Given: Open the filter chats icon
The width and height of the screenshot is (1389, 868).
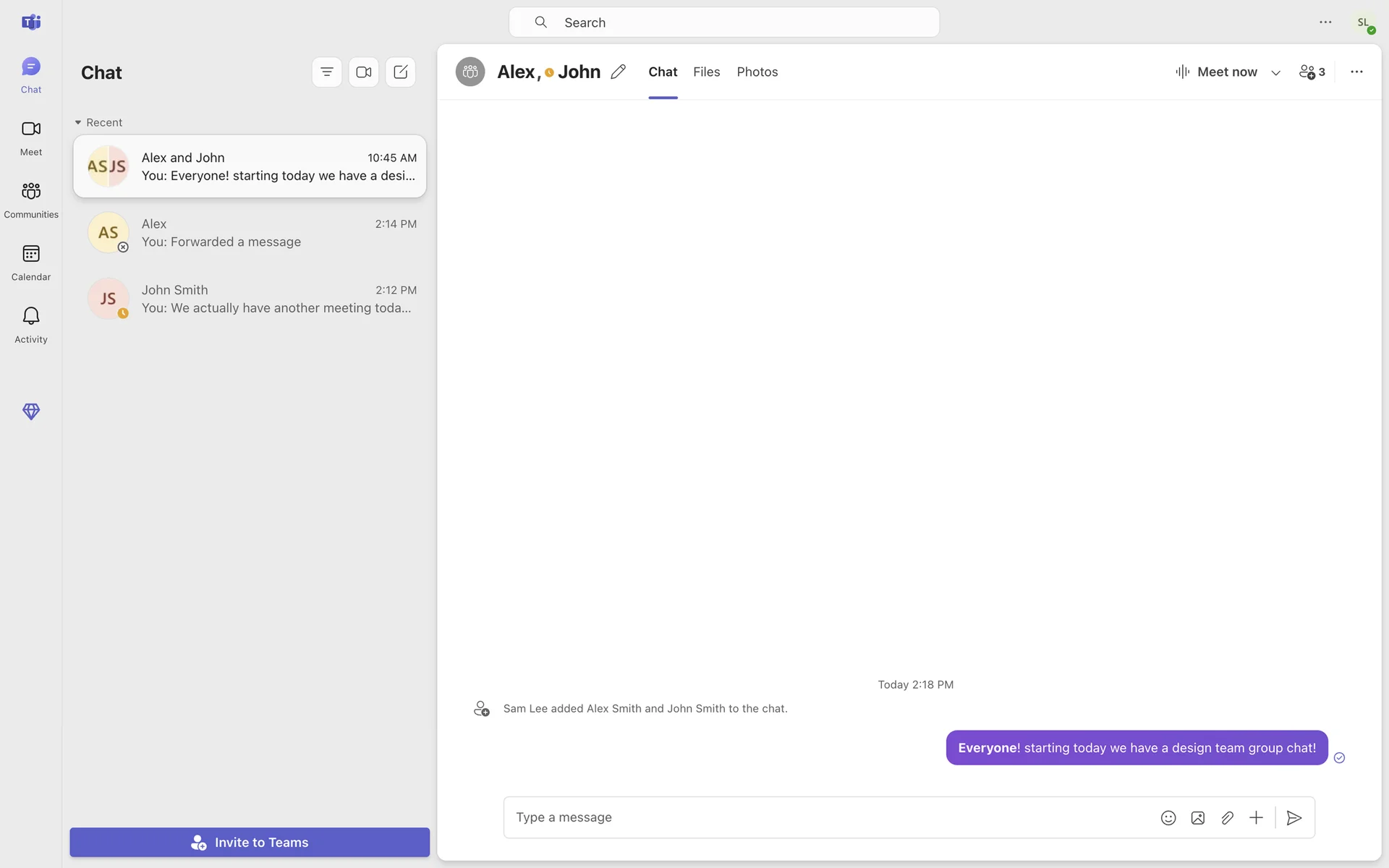Looking at the screenshot, I should [x=327, y=72].
